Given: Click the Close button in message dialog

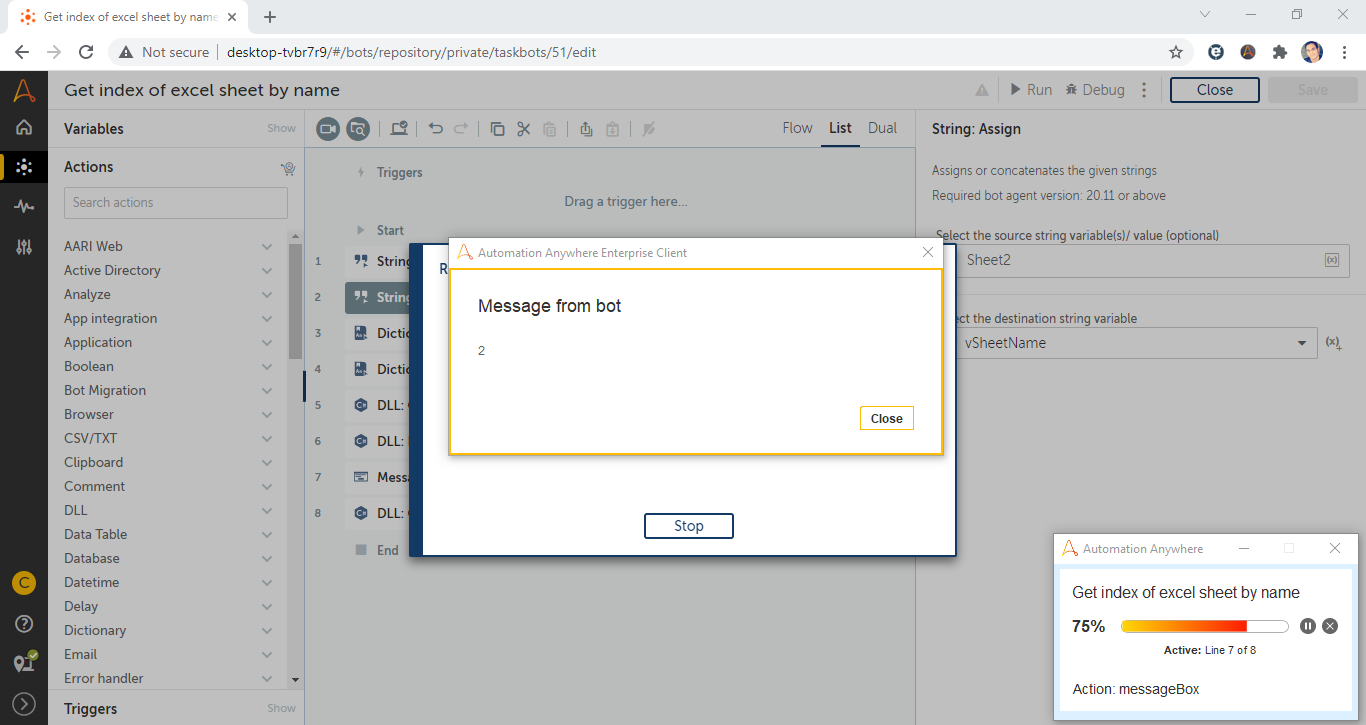Looking at the screenshot, I should [x=886, y=419].
